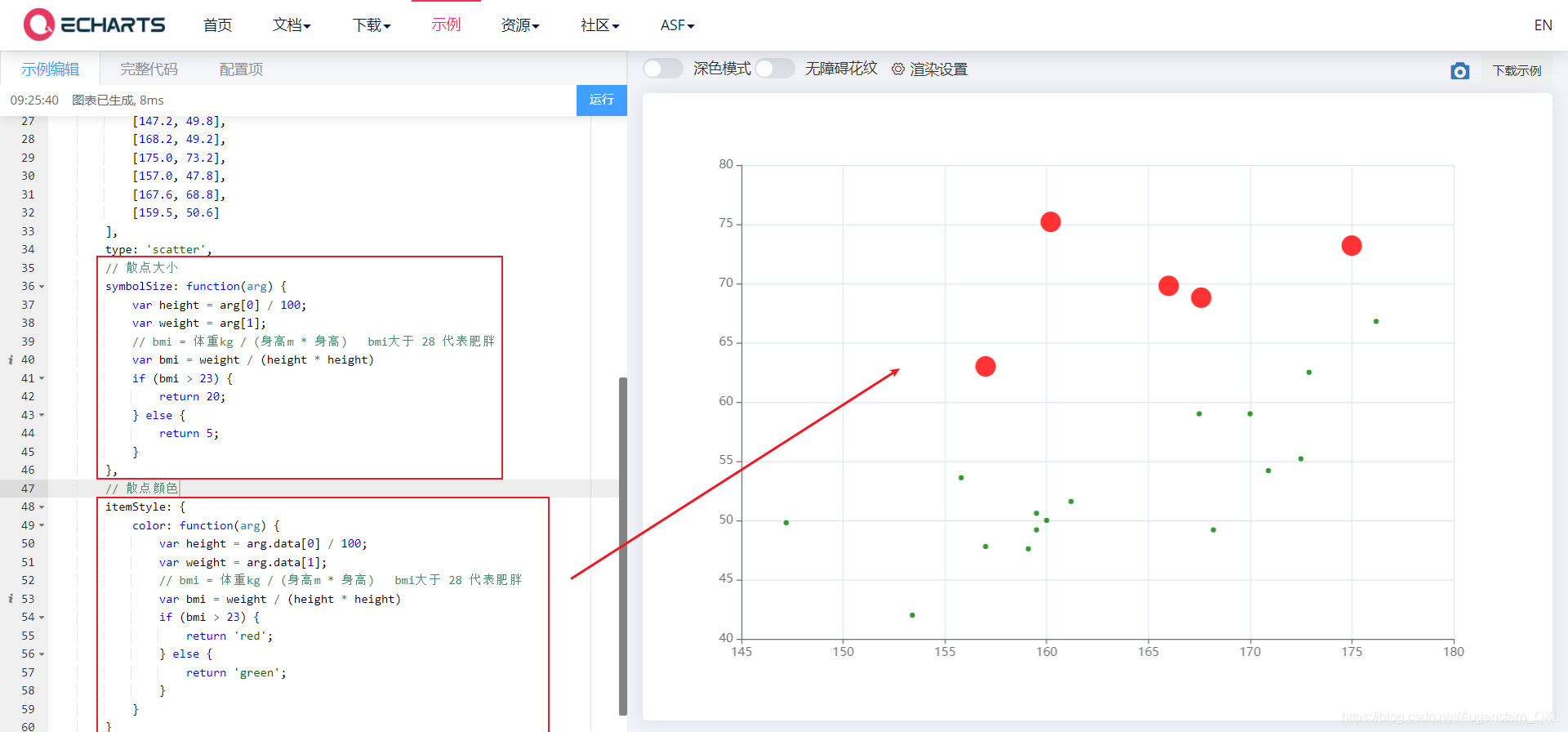Switch to the 示例编辑 tab
Screen dimensions: 1568x732
point(51,69)
